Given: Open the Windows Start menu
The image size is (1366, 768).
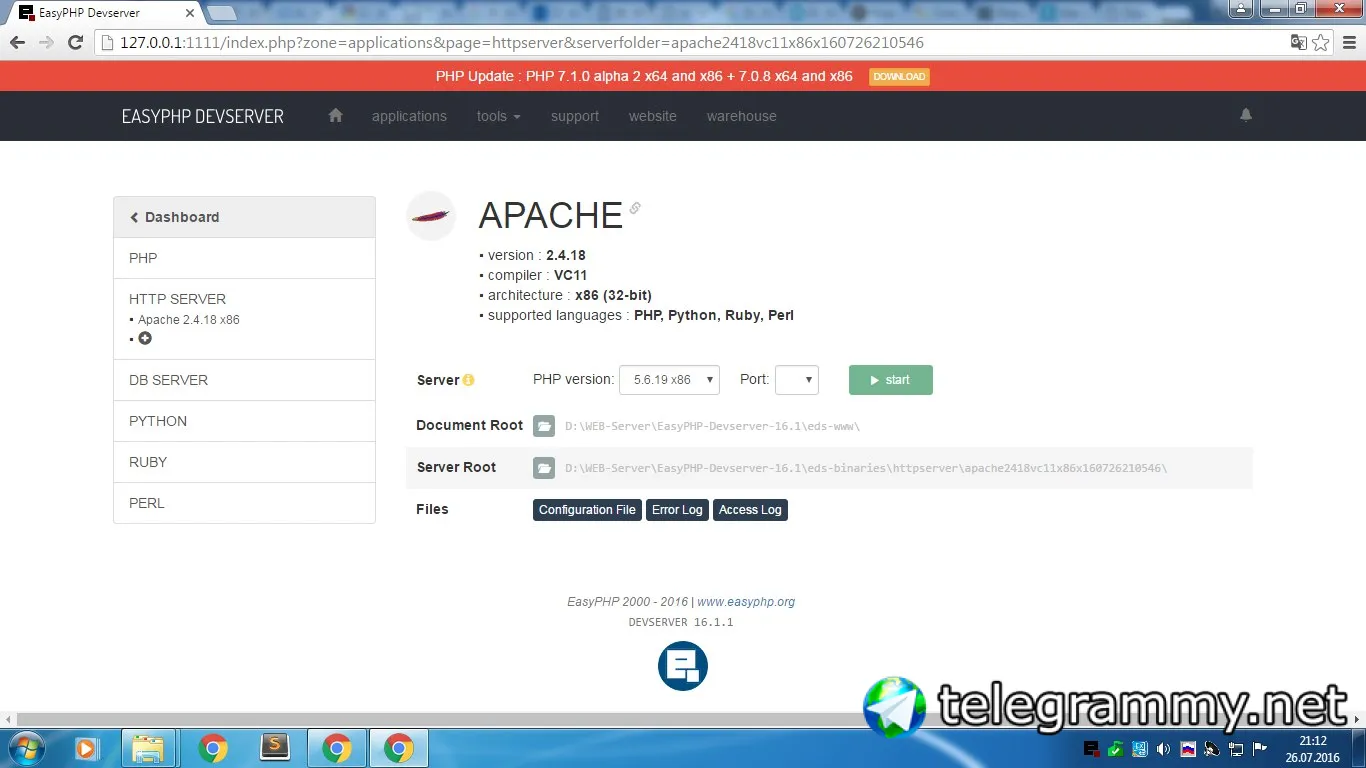Looking at the screenshot, I should click(x=25, y=748).
